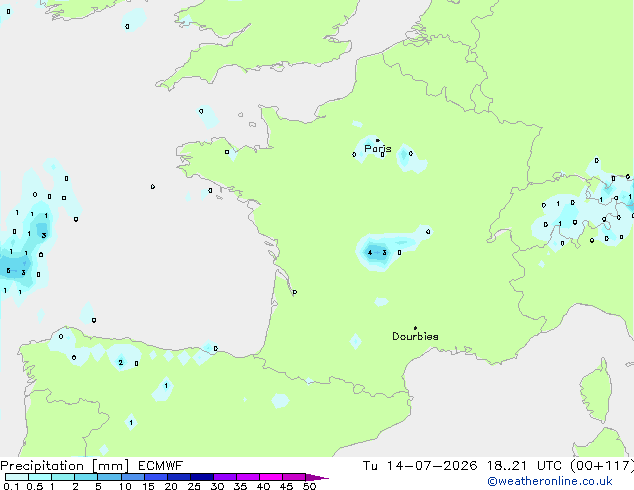Click the pink 40 mm legend swatch

(x=271, y=477)
